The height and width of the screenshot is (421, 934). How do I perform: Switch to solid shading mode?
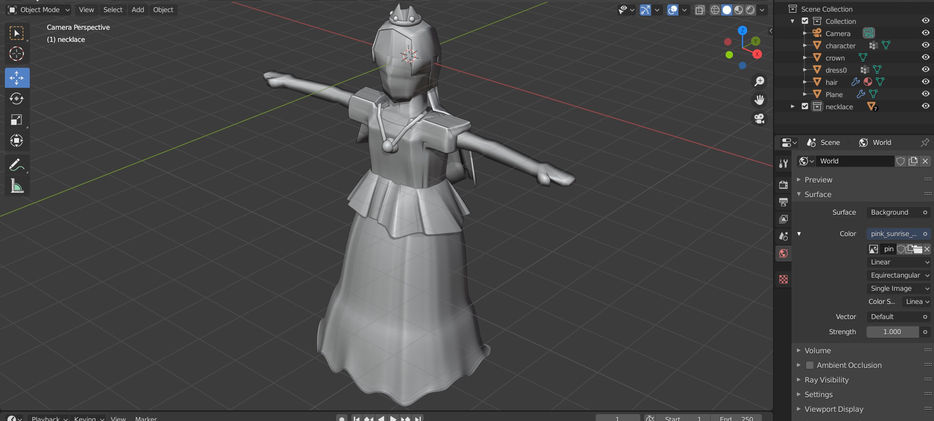pyautogui.click(x=727, y=10)
